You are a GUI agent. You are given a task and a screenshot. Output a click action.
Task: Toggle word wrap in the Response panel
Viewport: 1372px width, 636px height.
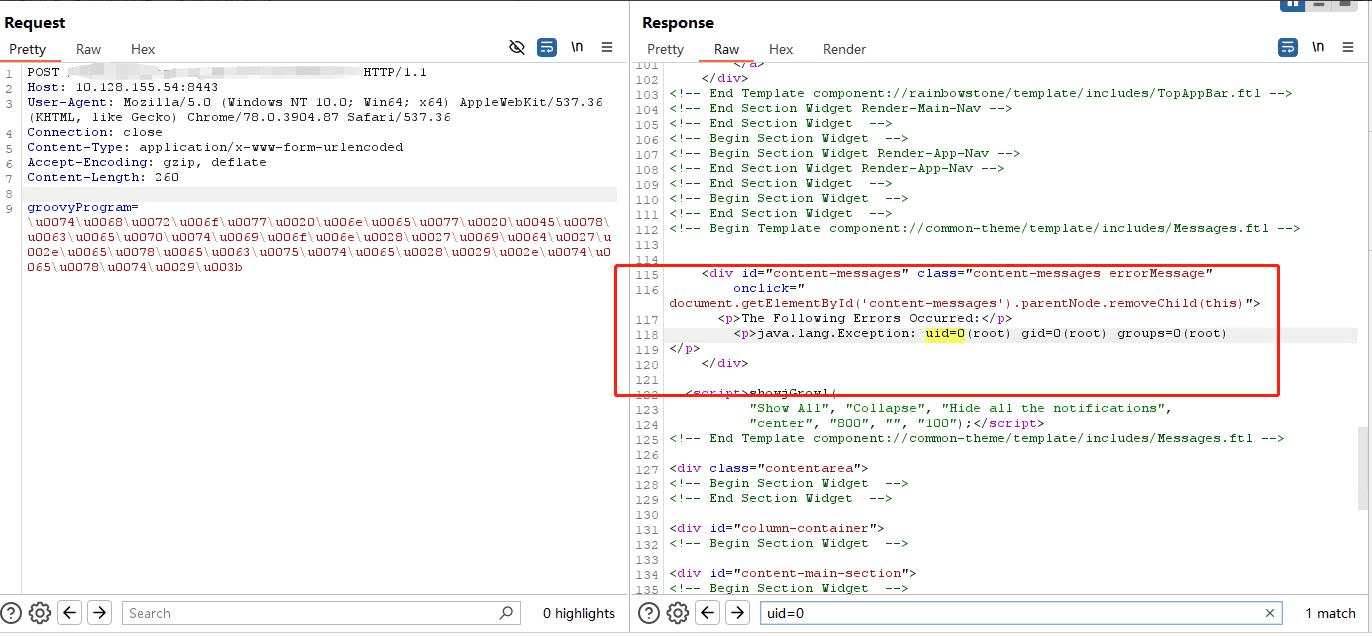(x=1288, y=47)
